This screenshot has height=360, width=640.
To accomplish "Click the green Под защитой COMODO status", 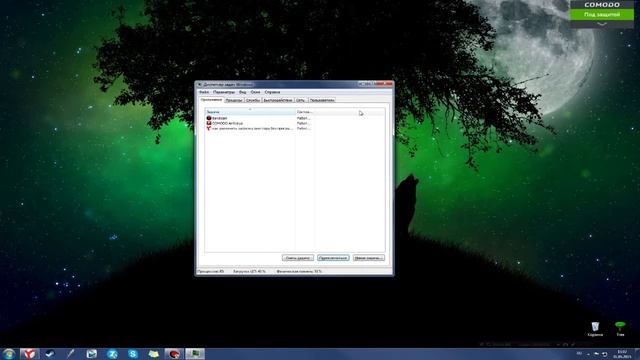I will click(602, 15).
